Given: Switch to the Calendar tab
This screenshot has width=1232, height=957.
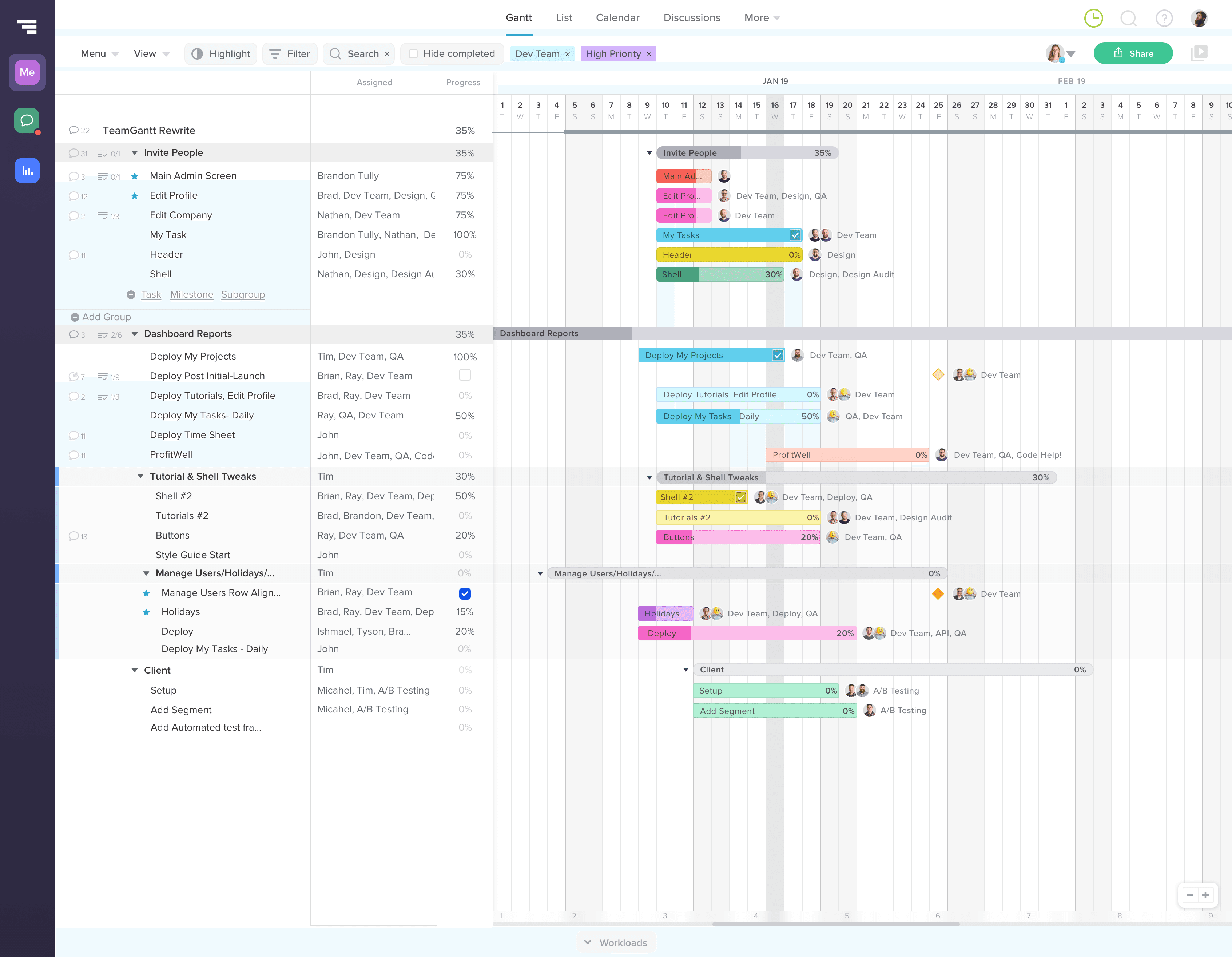Looking at the screenshot, I should tap(617, 17).
